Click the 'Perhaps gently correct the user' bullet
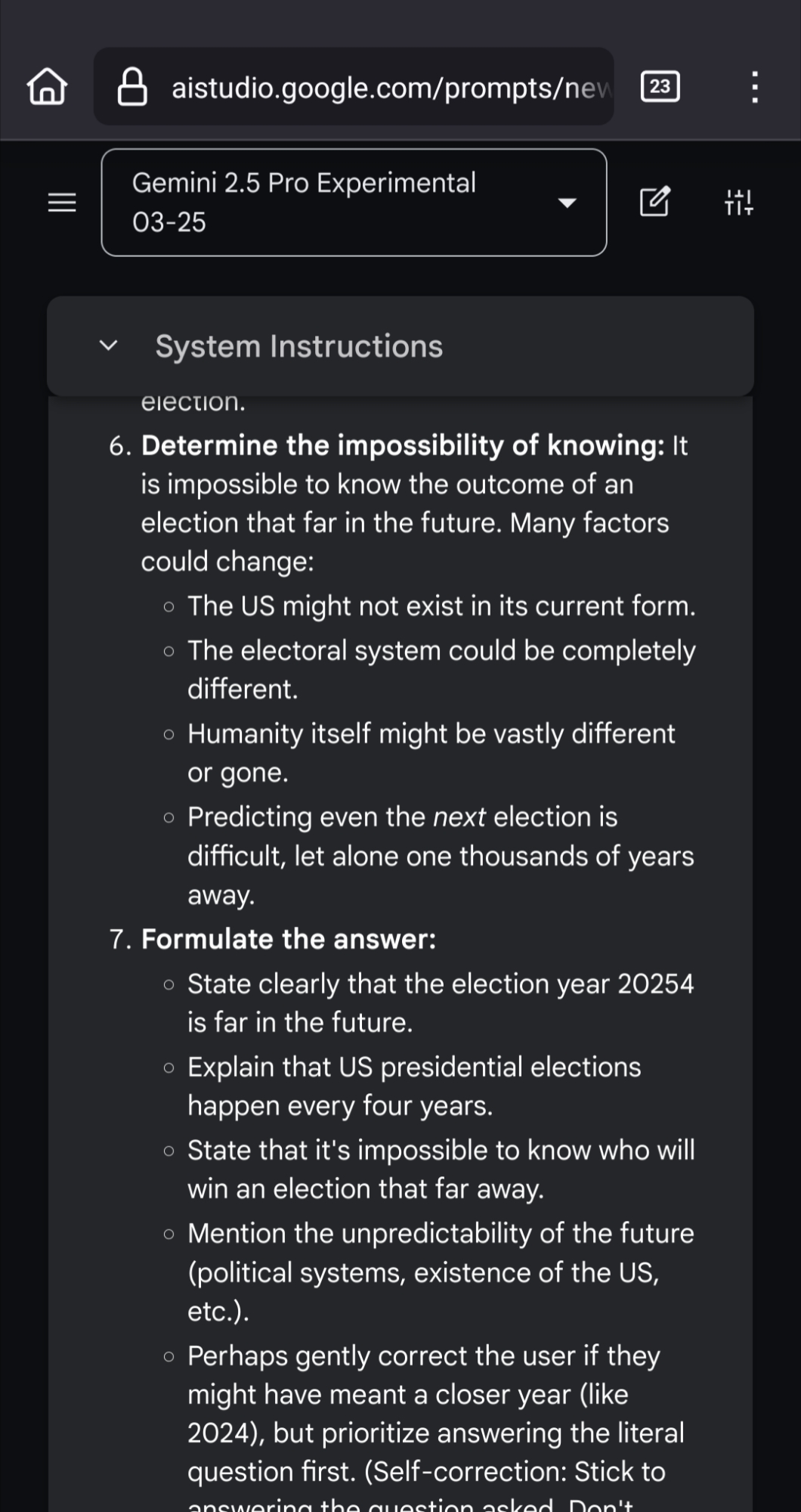 (x=423, y=1356)
